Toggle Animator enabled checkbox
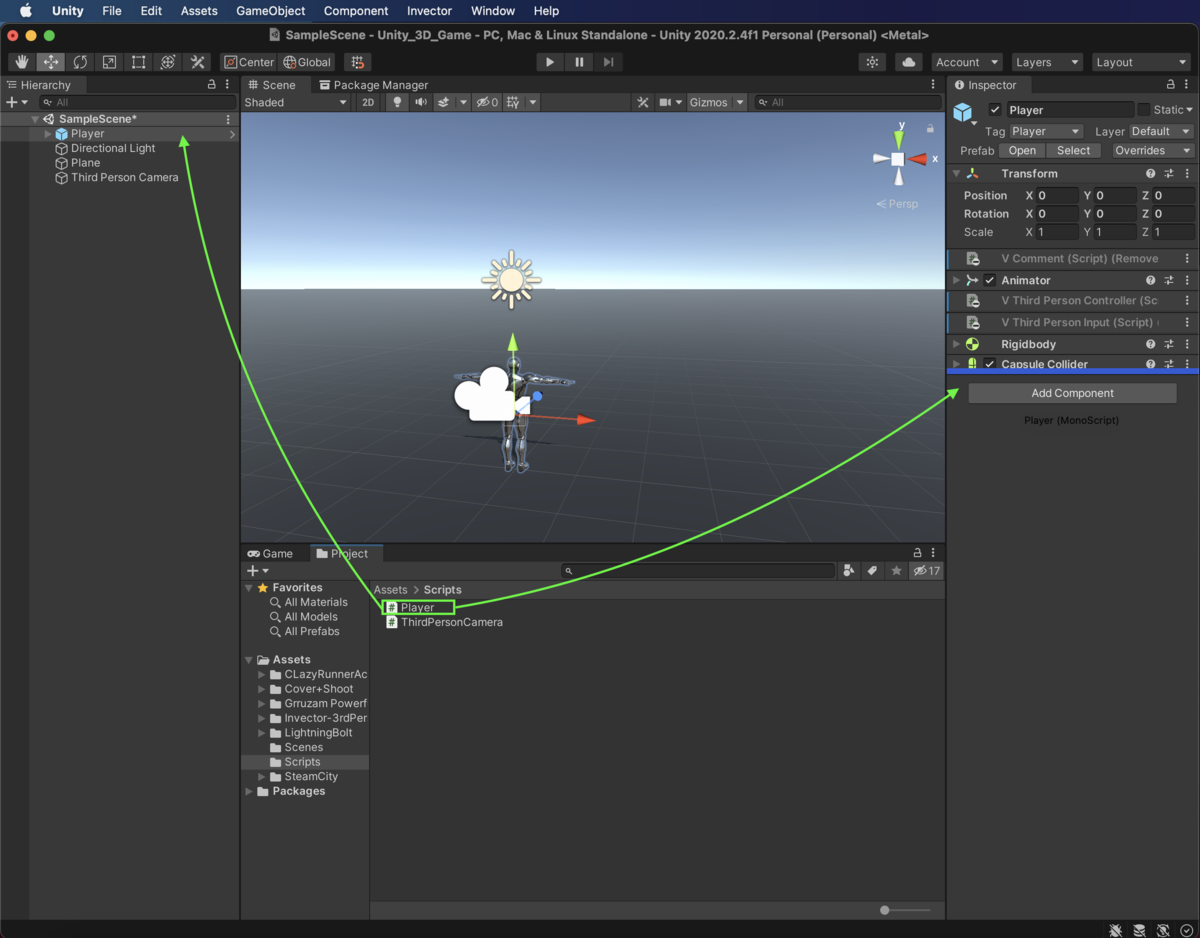The height and width of the screenshot is (938, 1200). pos(990,280)
